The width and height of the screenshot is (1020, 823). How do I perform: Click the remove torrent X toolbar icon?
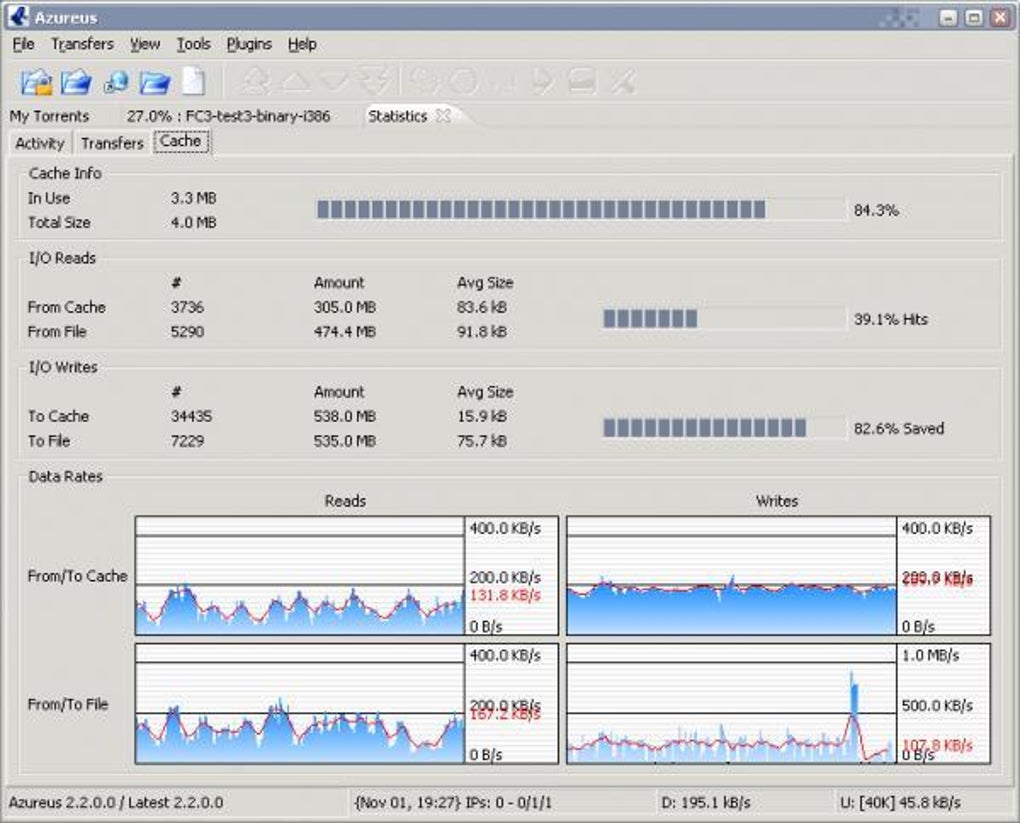coord(623,81)
